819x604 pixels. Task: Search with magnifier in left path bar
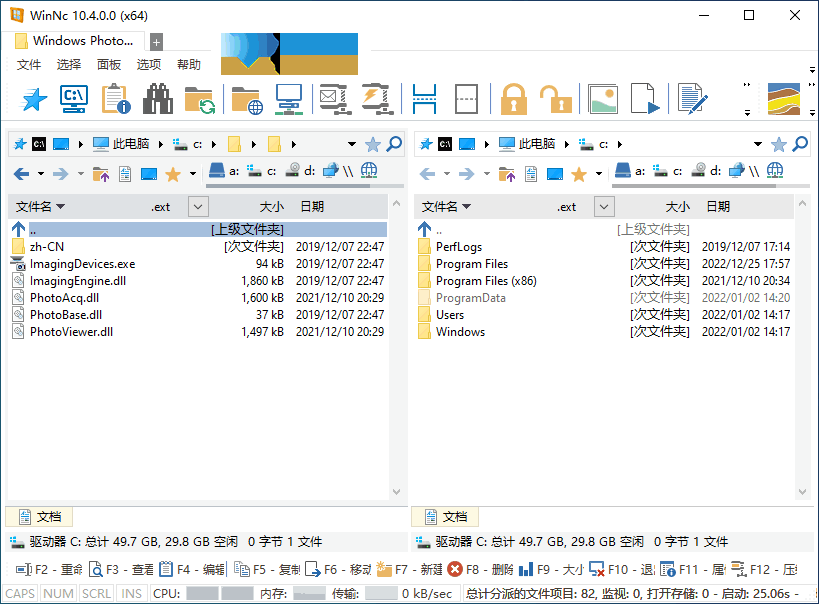pos(394,144)
